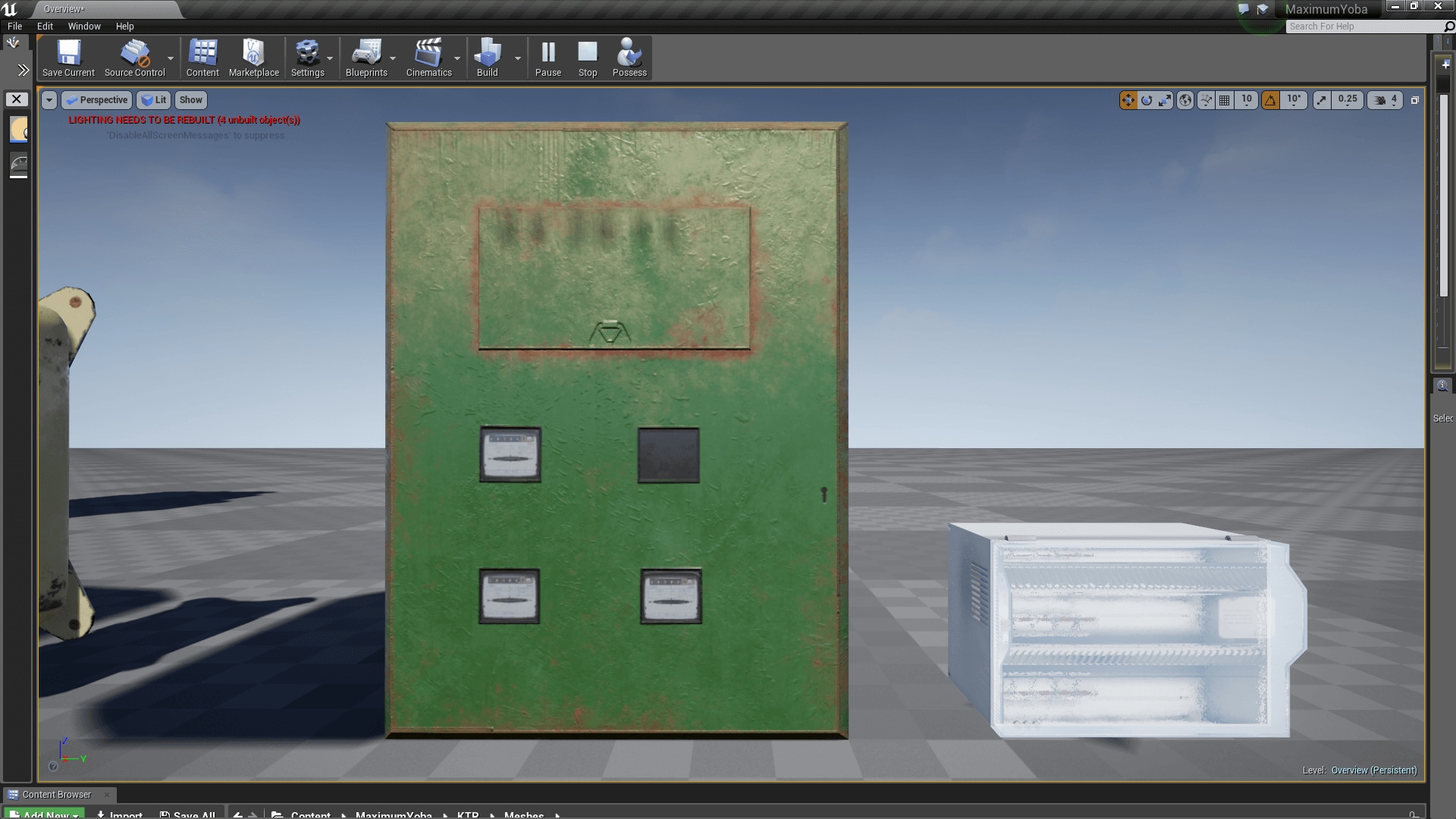The height and width of the screenshot is (819, 1456).
Task: Click the Add New button
Action: (x=42, y=814)
